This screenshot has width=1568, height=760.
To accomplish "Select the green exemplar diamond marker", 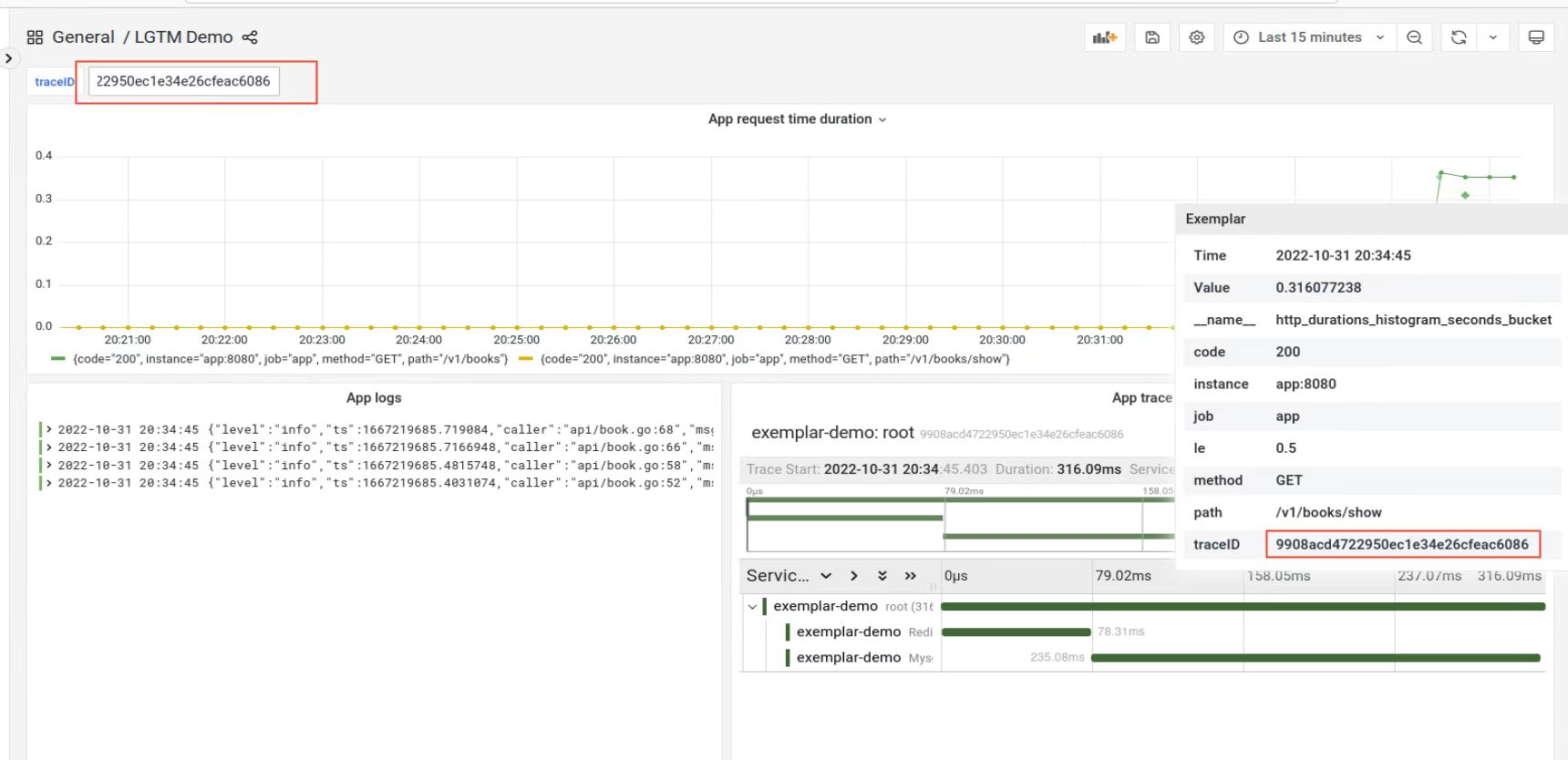I will point(1465,196).
